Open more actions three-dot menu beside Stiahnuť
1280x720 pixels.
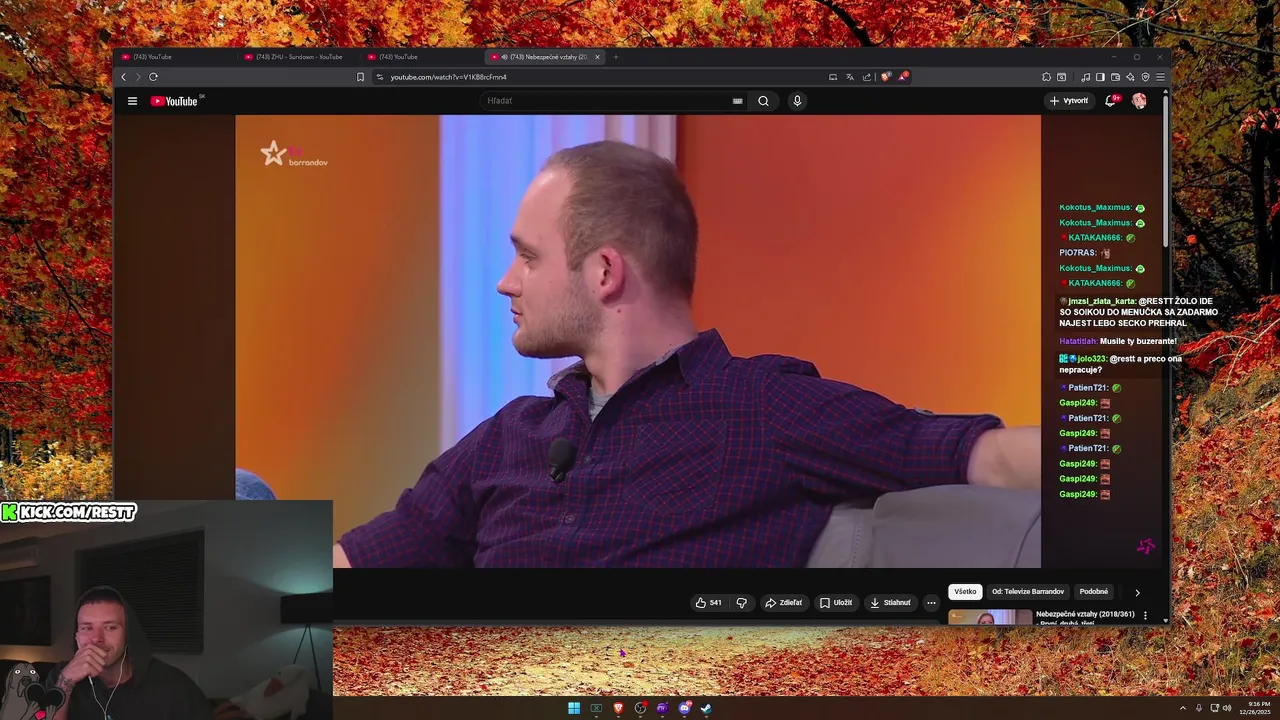pos(931,603)
